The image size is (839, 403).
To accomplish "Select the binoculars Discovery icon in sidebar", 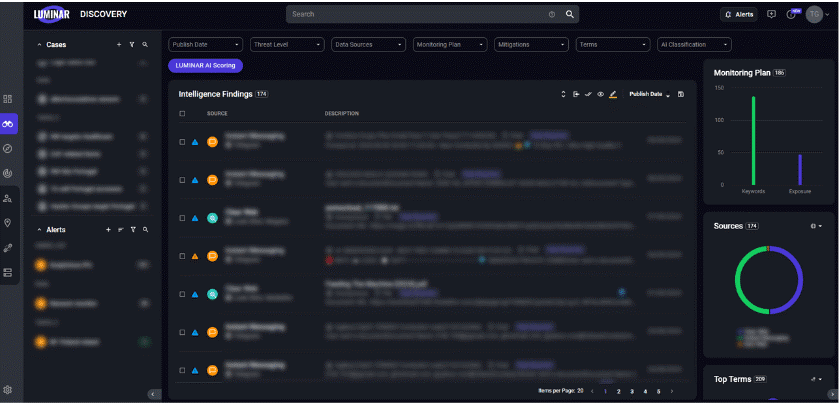I will pyautogui.click(x=7, y=124).
